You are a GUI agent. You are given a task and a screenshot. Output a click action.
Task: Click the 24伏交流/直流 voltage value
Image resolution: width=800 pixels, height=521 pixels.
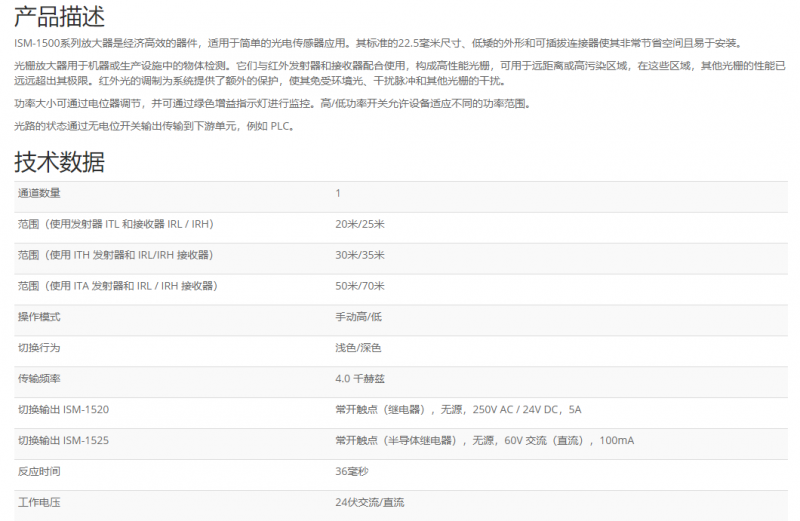[x=370, y=502]
